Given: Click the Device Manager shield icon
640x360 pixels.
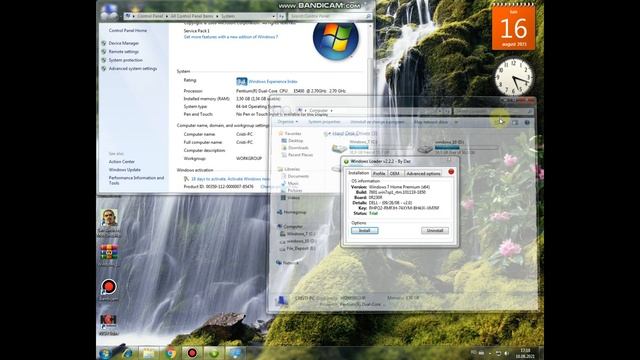Looking at the screenshot, I should pyautogui.click(x=104, y=43).
